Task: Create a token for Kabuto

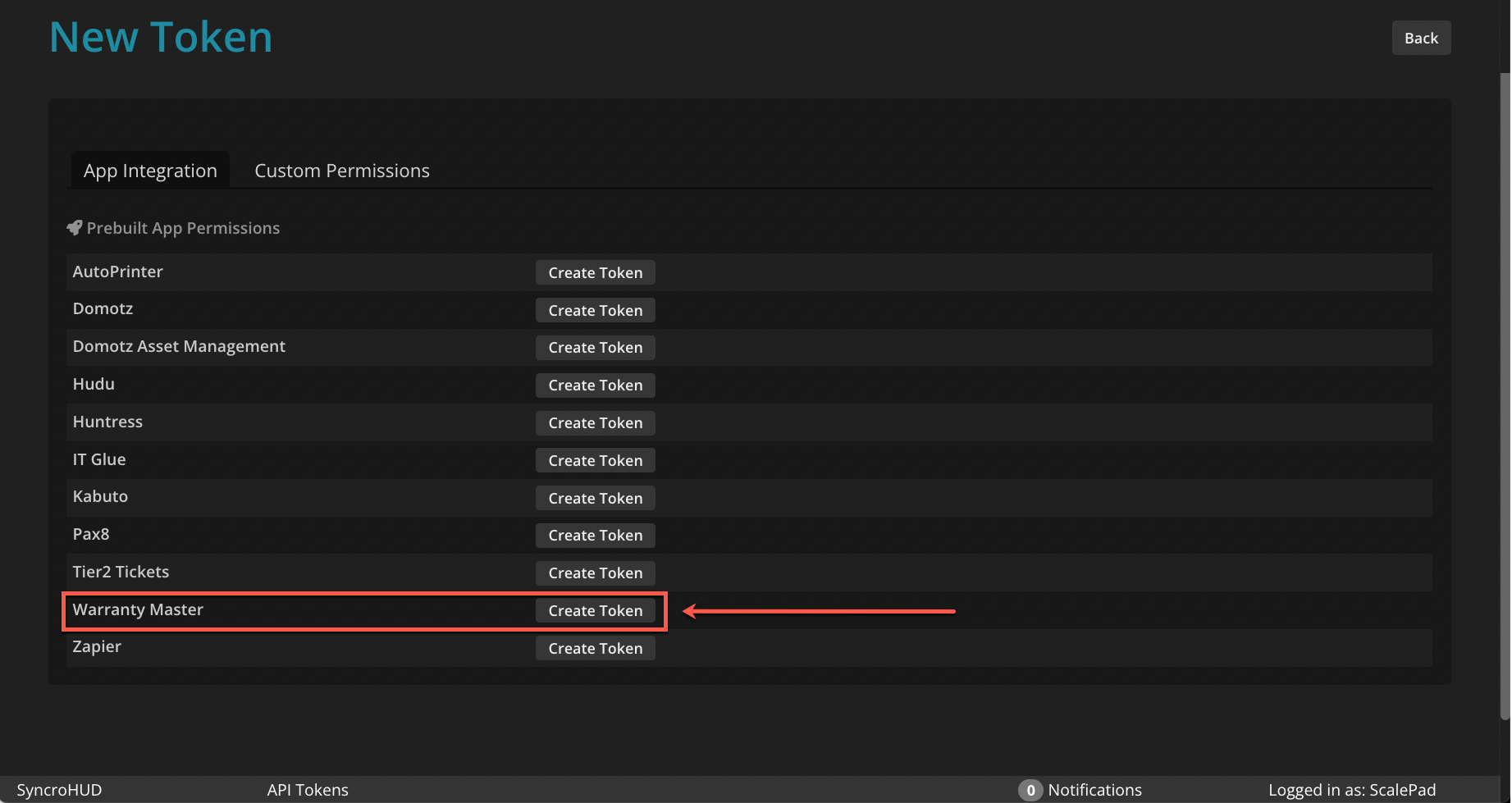Action: [x=596, y=498]
